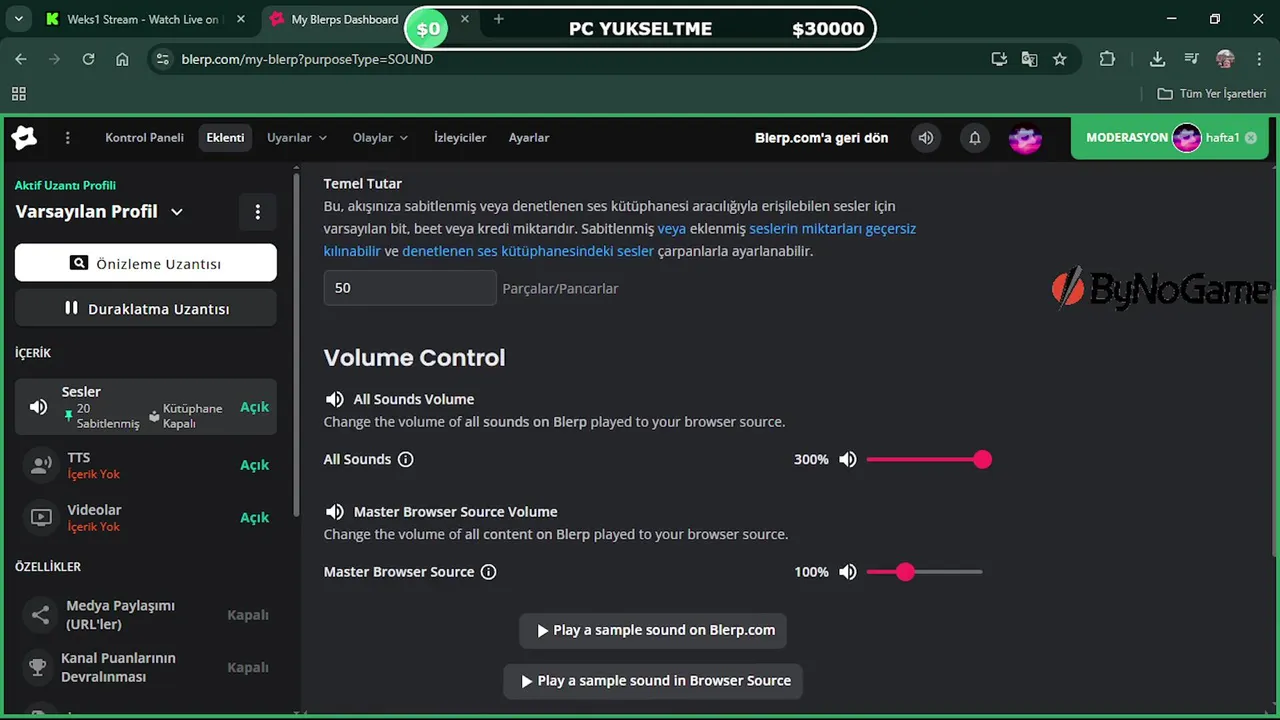Toggle Kanal Puanlarının Devralınması Kapalı status

(248, 667)
